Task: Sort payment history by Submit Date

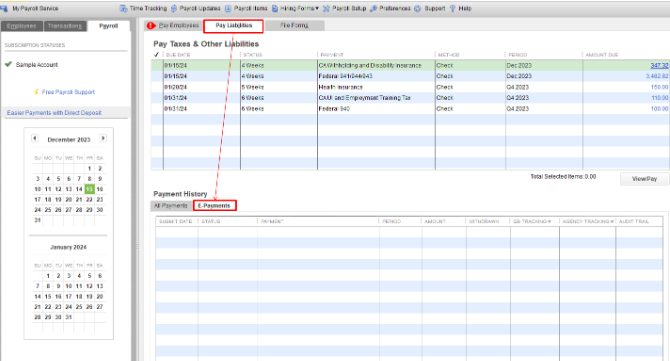Action: coord(175,221)
